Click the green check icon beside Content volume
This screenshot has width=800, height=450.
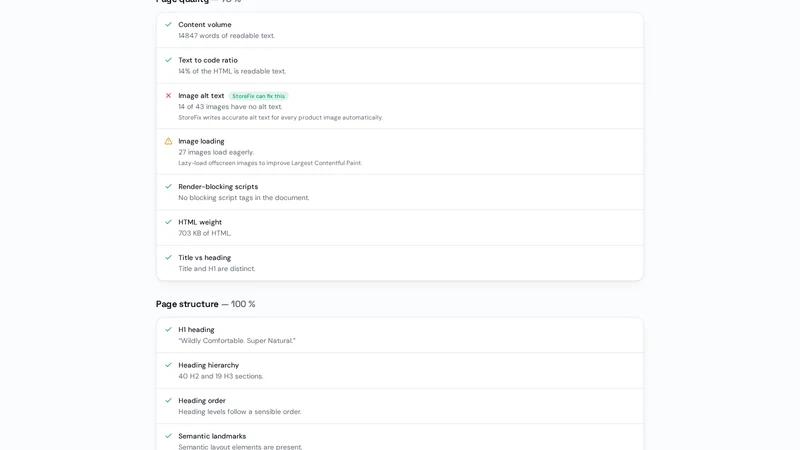(168, 24)
